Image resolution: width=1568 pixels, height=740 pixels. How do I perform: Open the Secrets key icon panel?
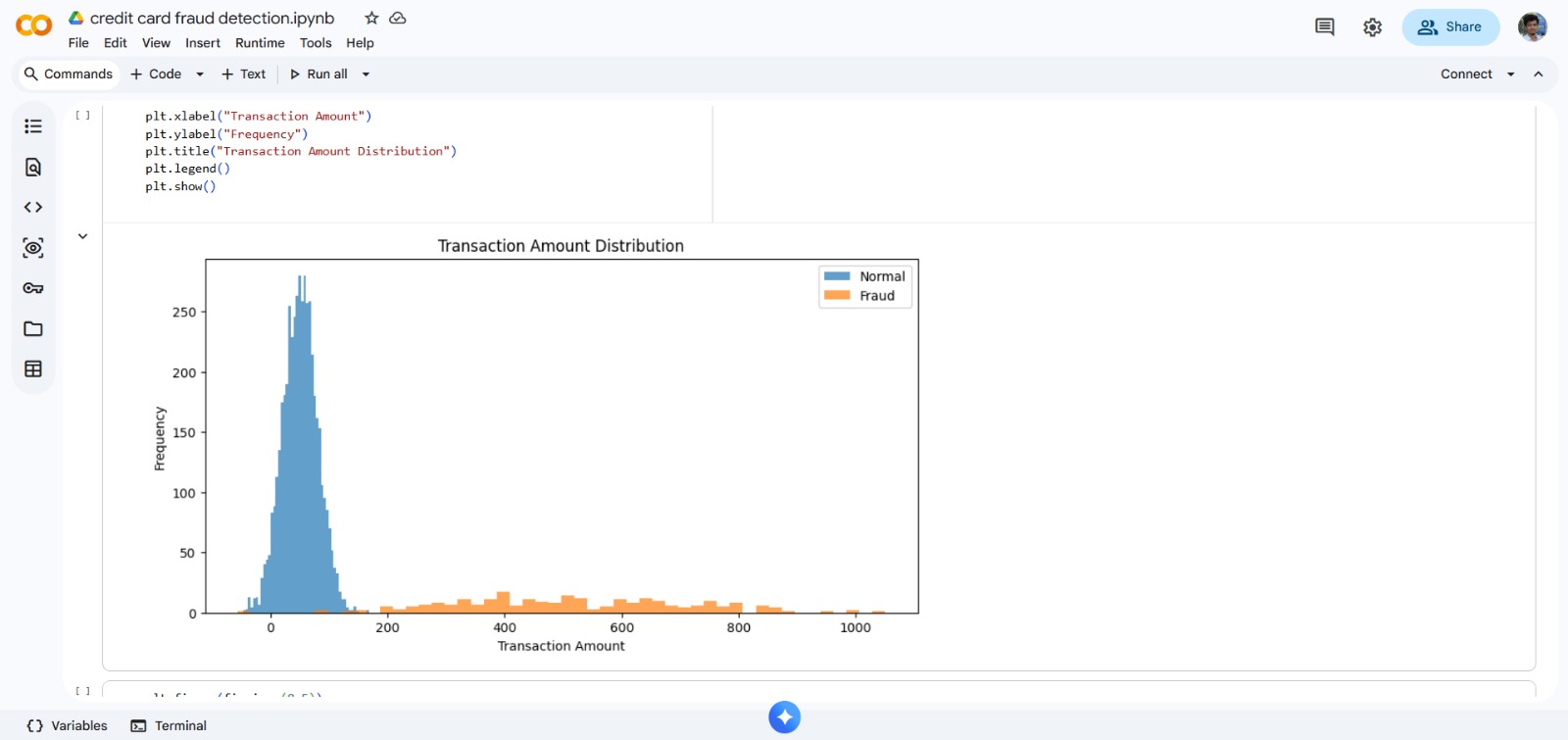[33, 288]
